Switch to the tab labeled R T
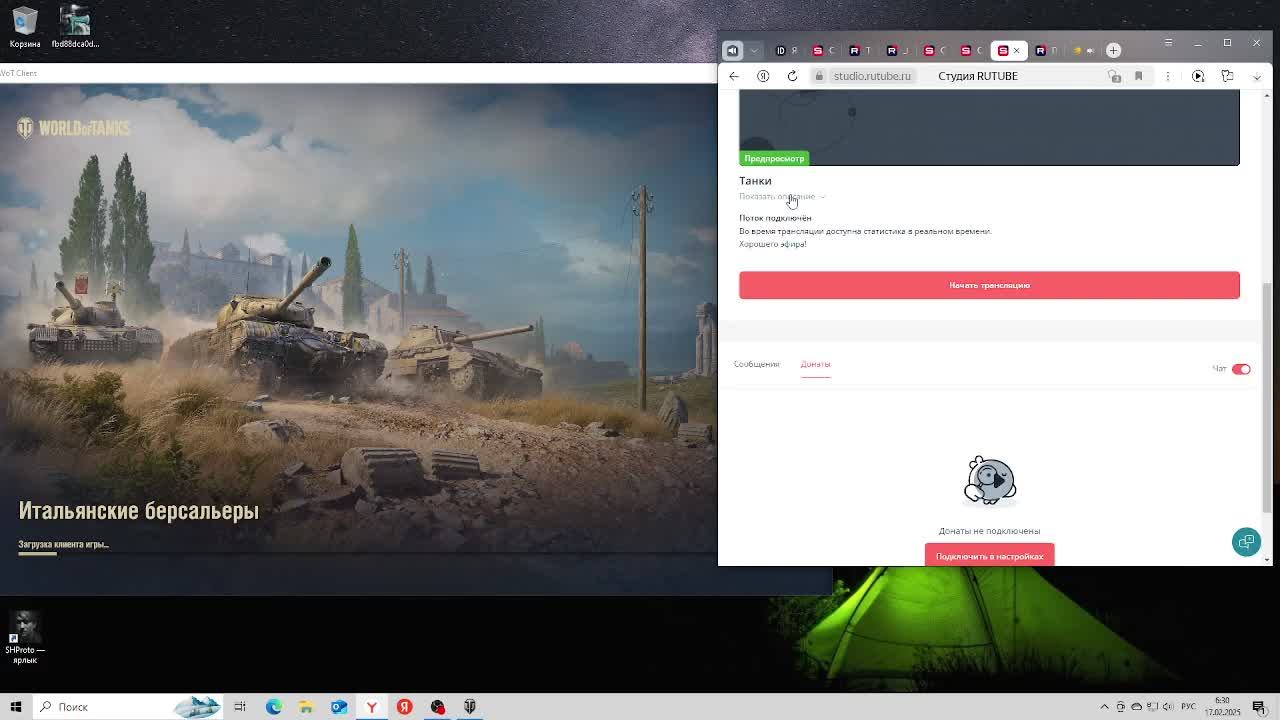The height and width of the screenshot is (720, 1280). point(860,50)
